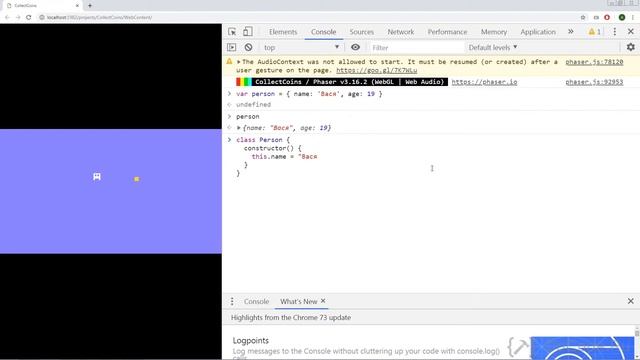Reload the page
The width and height of the screenshot is (640, 360).
pos(29,17)
